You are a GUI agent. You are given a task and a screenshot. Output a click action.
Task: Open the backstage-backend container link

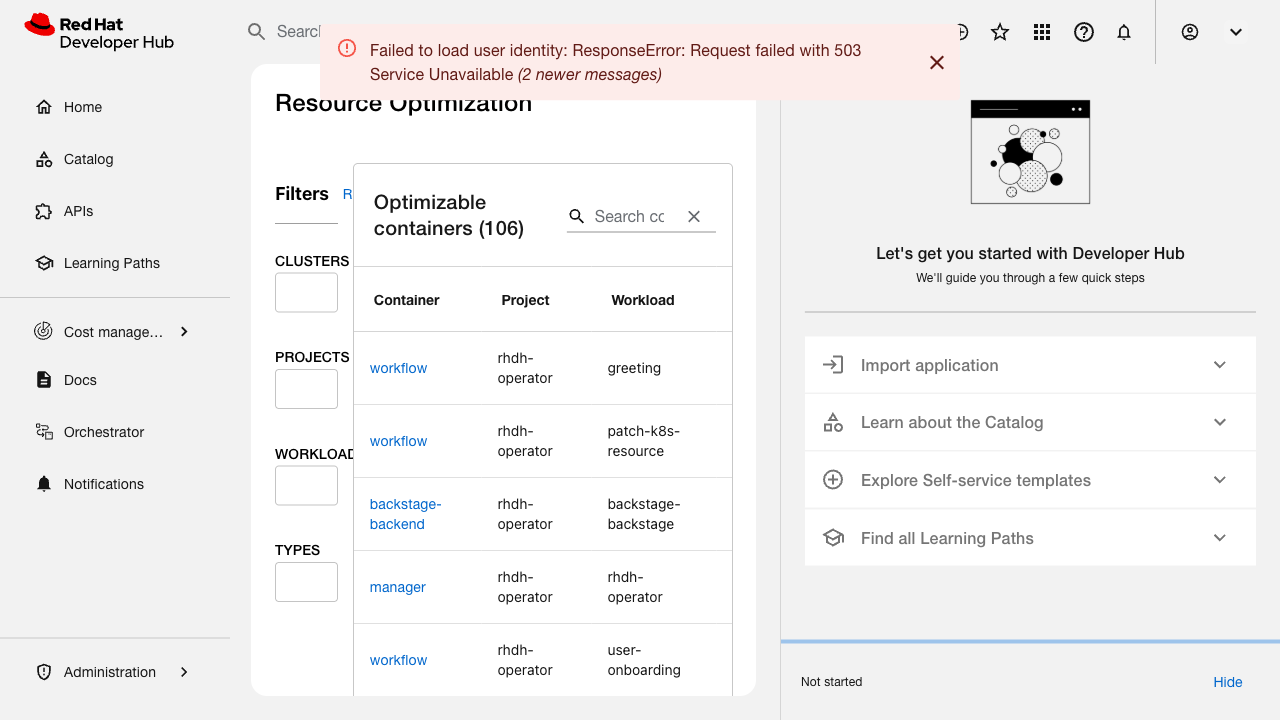(405, 514)
